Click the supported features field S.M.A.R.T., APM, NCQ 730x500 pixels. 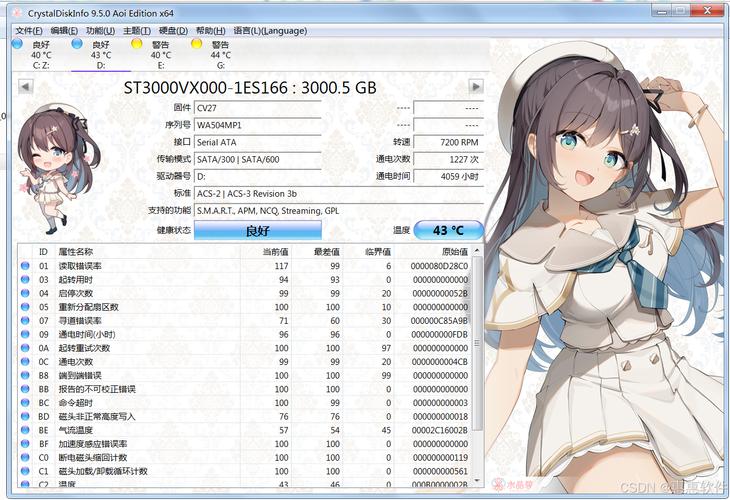tap(339, 211)
